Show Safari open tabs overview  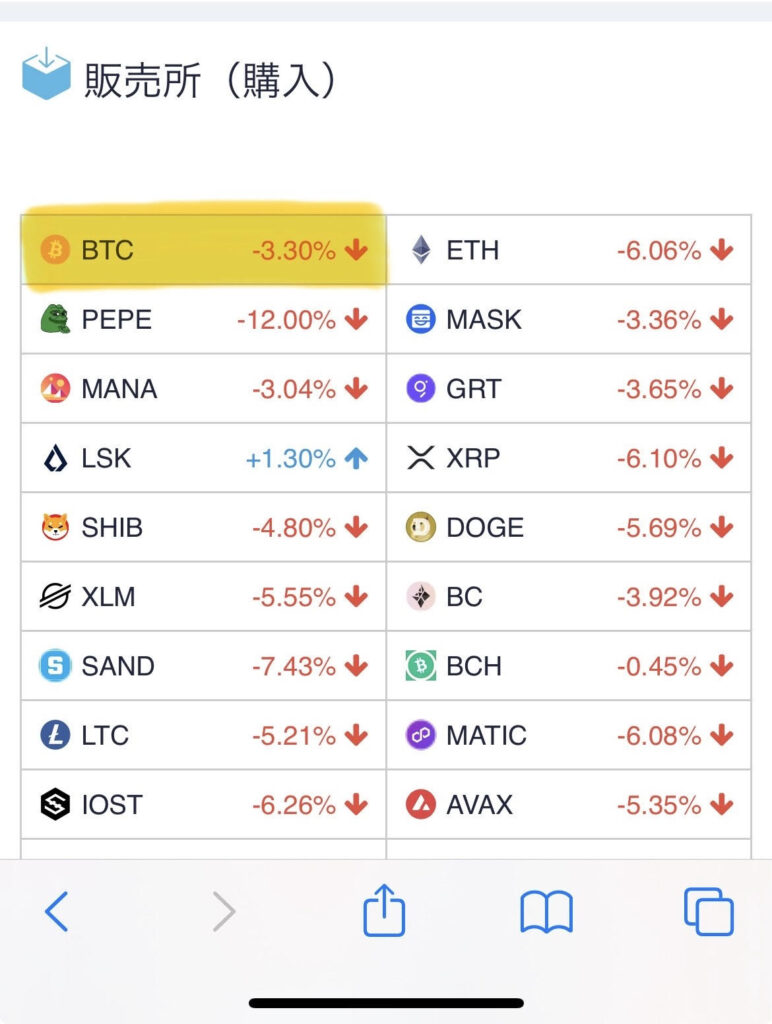pyautogui.click(x=709, y=911)
